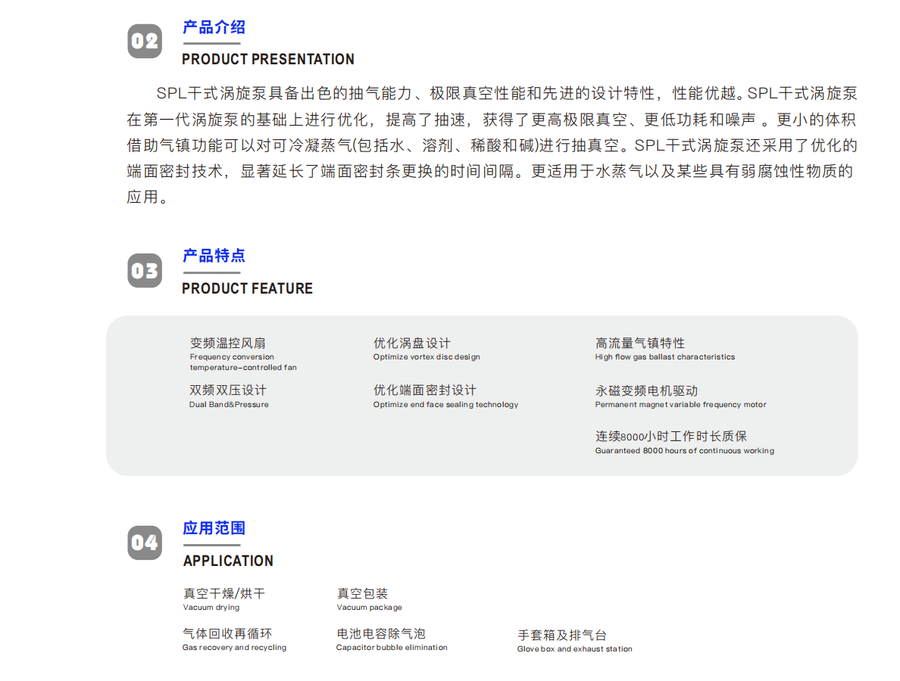
Task: Select 'Capacitor bubble elimination' text
Action: click(391, 648)
